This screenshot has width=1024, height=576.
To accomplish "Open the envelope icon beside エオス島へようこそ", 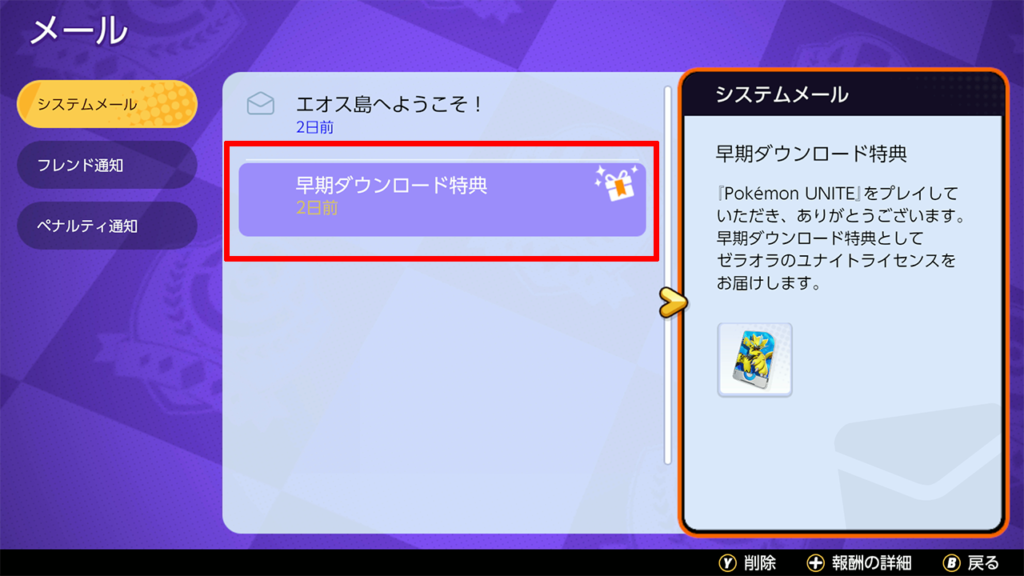I will click(x=261, y=104).
